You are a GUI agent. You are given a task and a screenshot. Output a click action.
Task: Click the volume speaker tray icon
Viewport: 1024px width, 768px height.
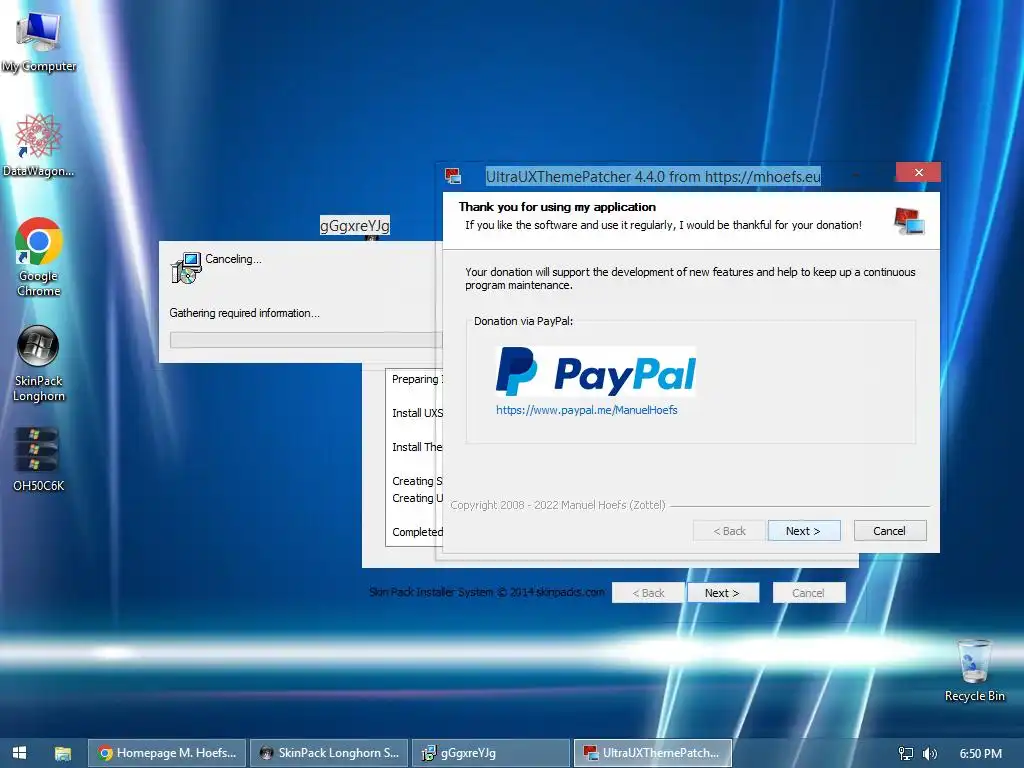pos(929,754)
